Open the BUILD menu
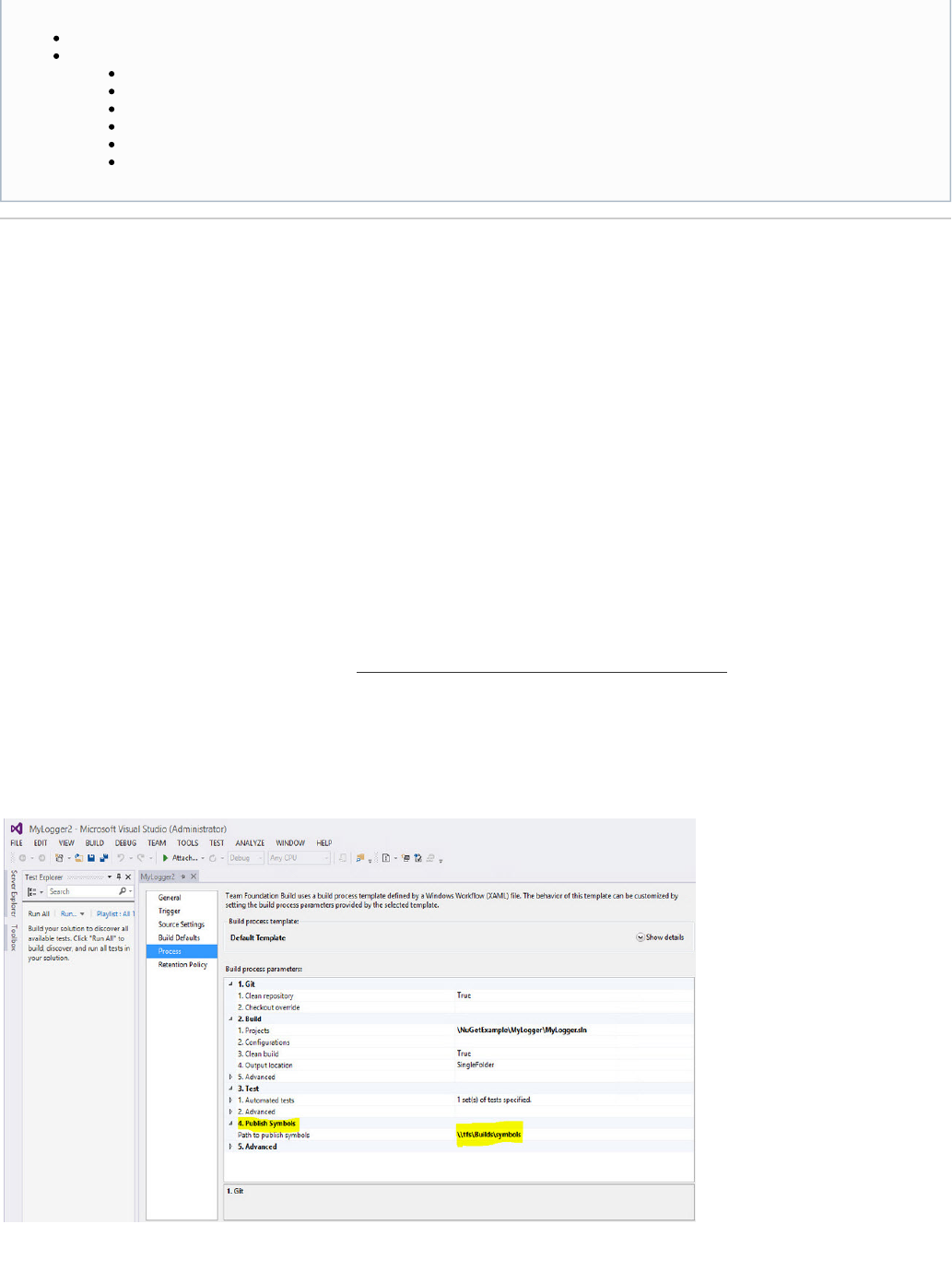The height and width of the screenshot is (1283, 952). [95, 842]
